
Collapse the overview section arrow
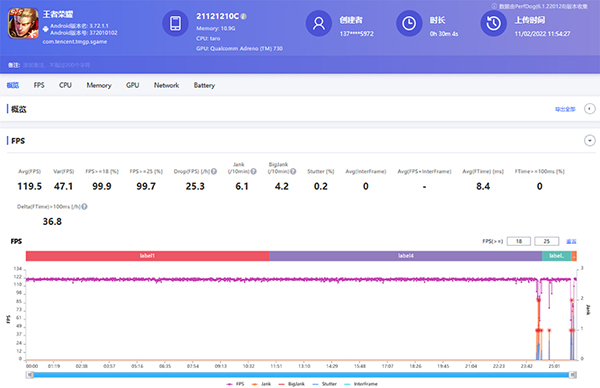tap(589, 109)
